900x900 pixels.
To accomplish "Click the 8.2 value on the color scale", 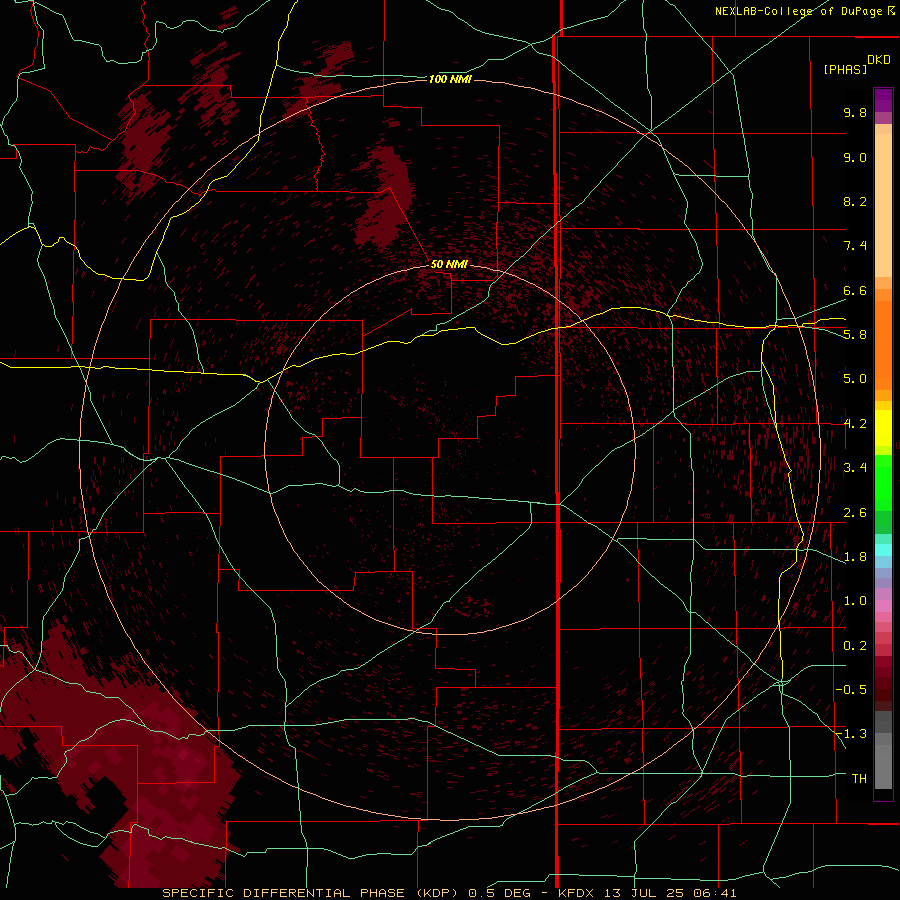I will pyautogui.click(x=855, y=201).
